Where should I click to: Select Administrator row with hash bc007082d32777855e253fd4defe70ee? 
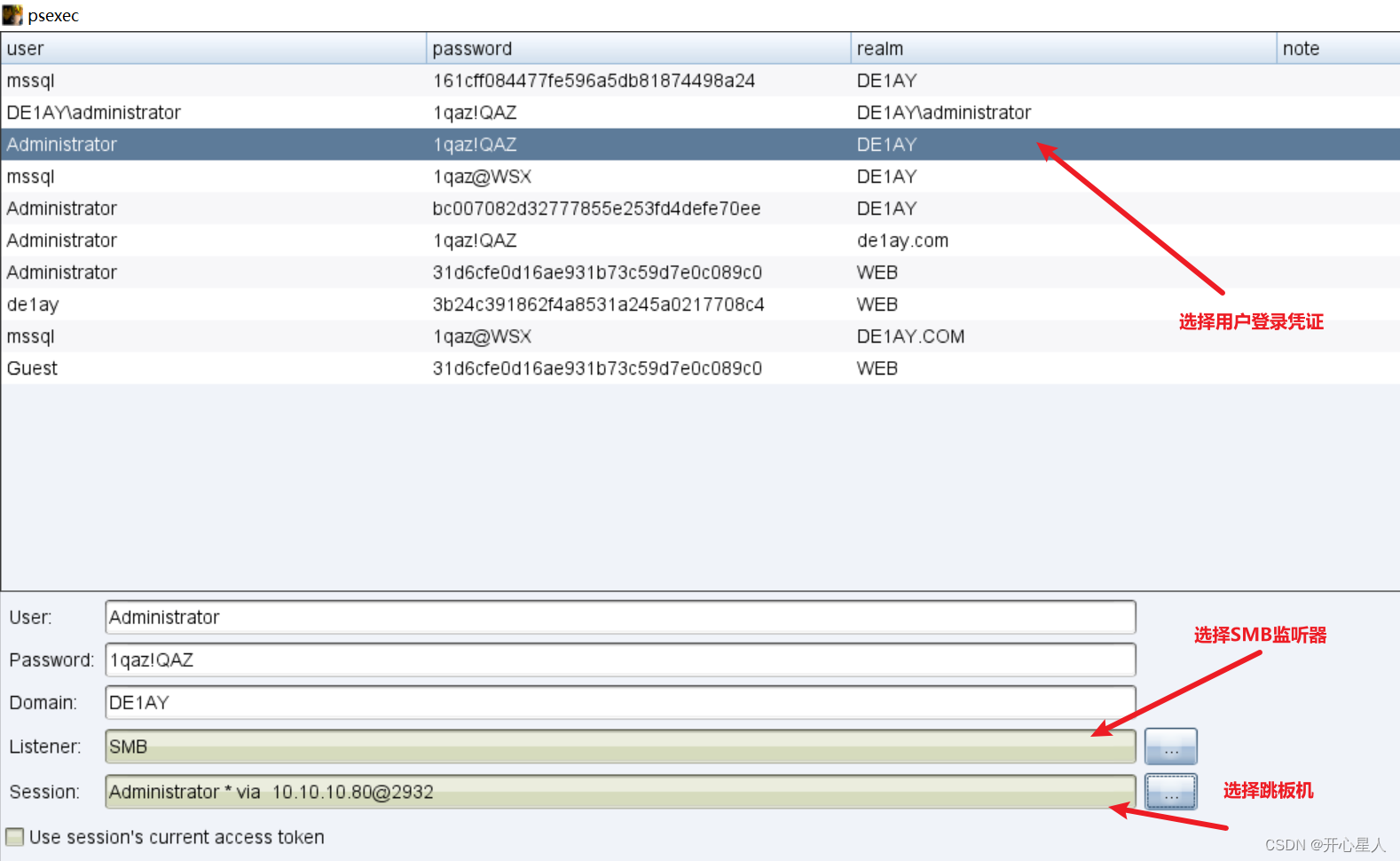pos(700,209)
